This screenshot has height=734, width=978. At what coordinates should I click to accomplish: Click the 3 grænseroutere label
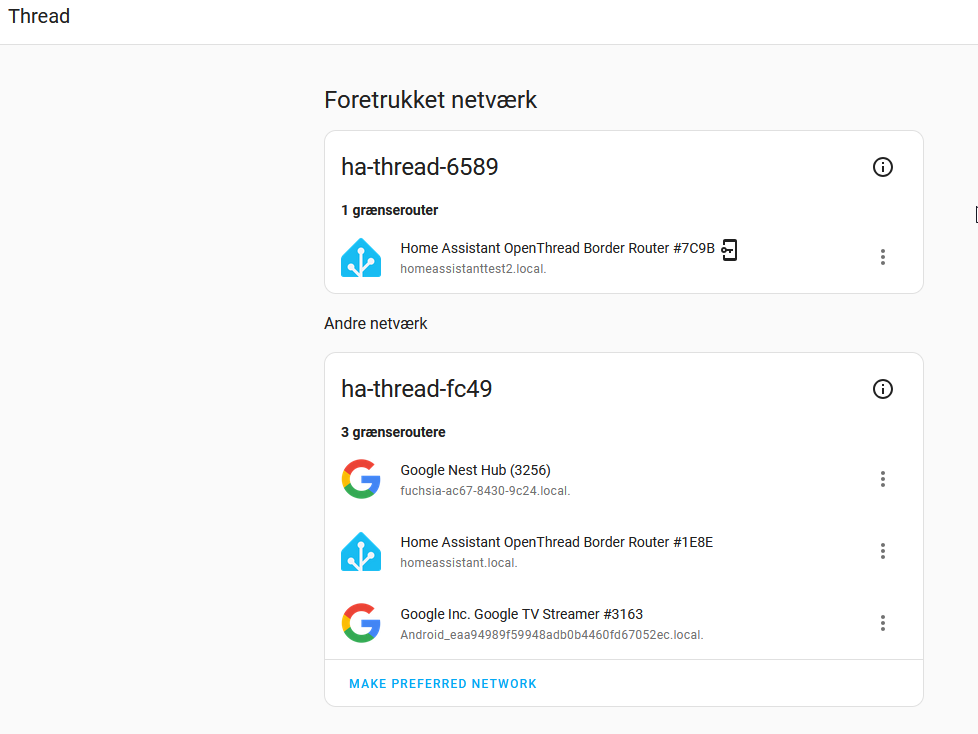pyautogui.click(x=394, y=432)
